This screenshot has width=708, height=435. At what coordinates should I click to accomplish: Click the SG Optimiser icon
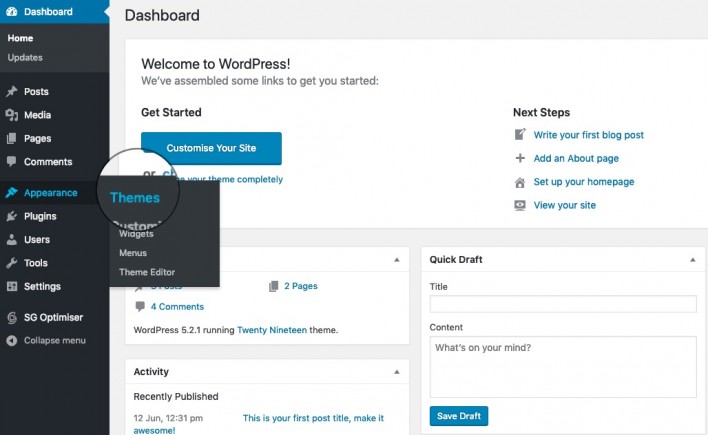click(12, 317)
